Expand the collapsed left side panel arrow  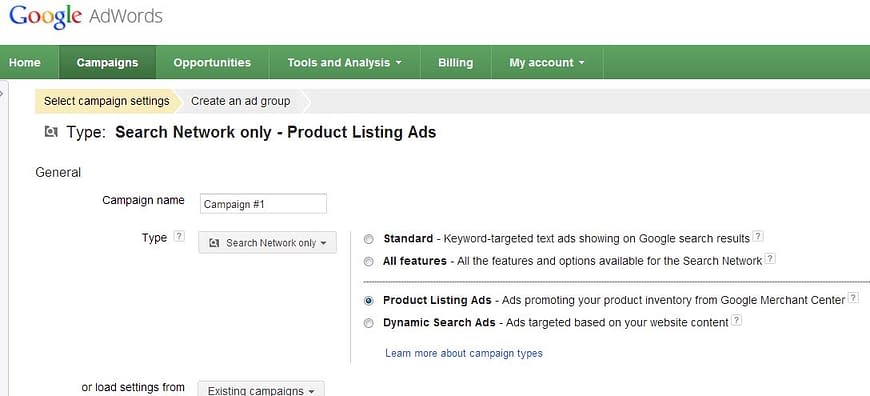pos(2,94)
